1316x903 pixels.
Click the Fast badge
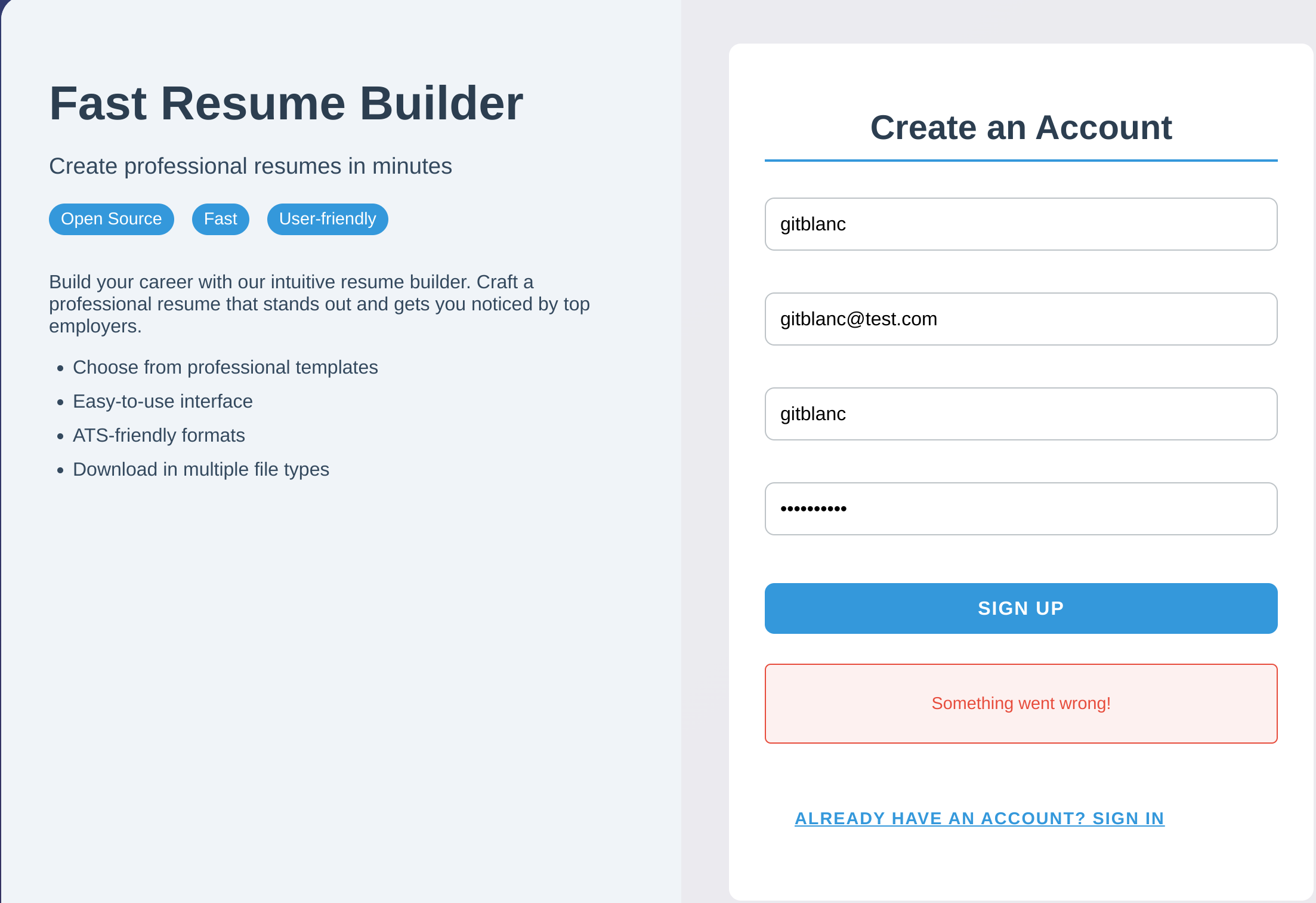(221, 219)
